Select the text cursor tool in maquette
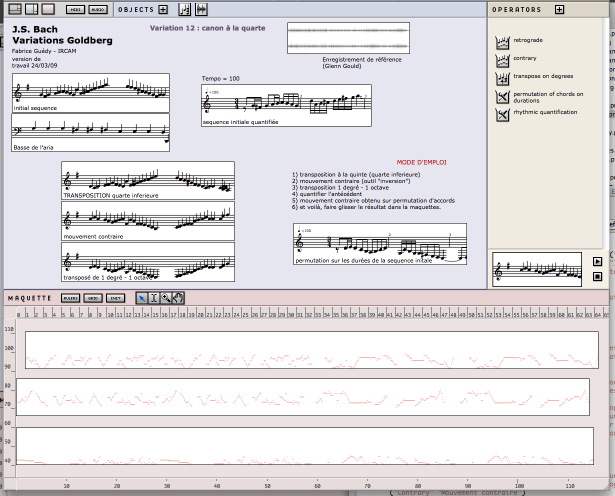This screenshot has height=496, width=615. [x=153, y=297]
